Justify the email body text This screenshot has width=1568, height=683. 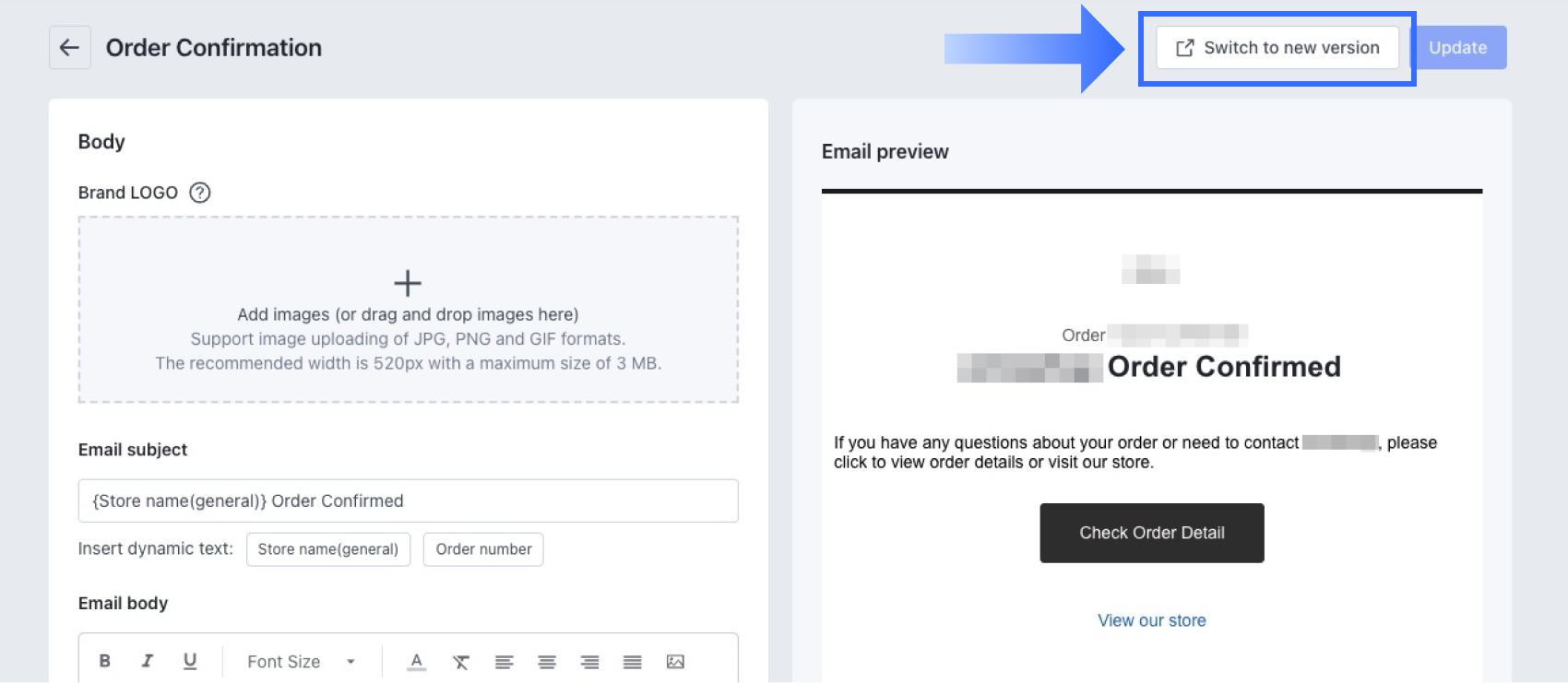click(x=632, y=662)
